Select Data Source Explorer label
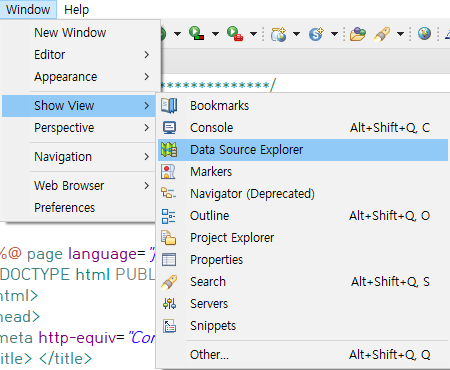 click(246, 150)
